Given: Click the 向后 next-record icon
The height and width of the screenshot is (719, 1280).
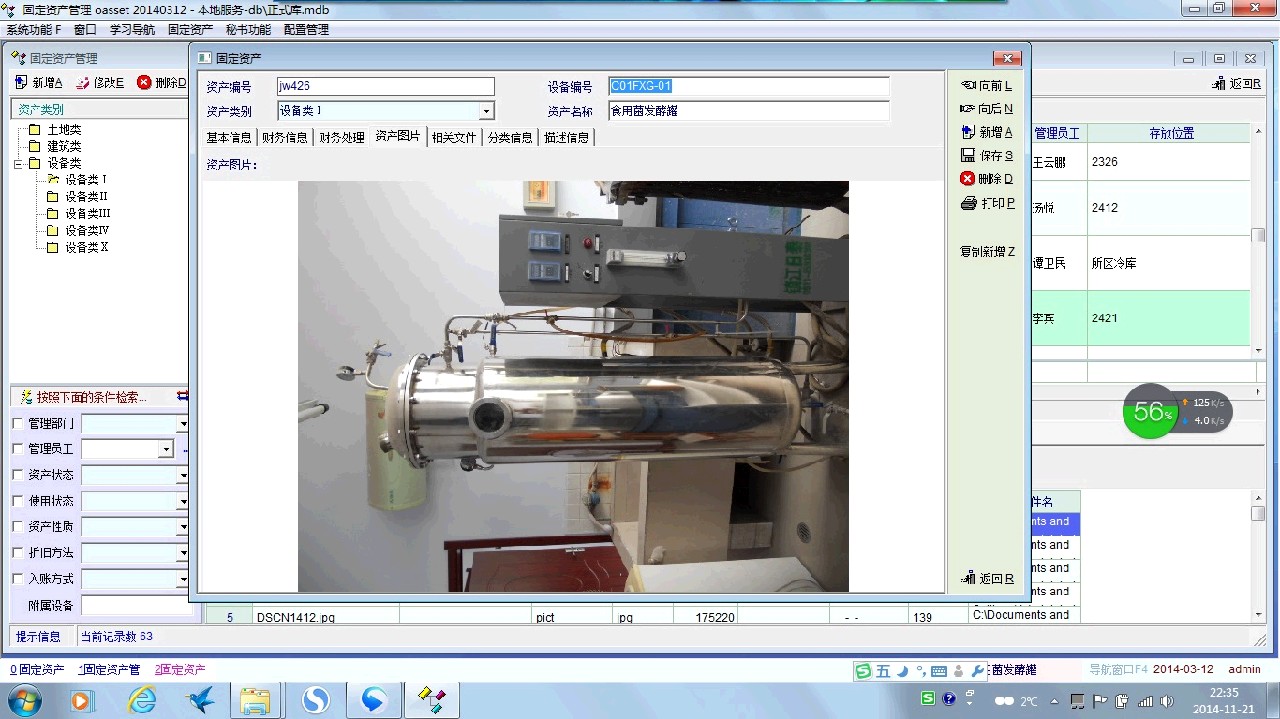Looking at the screenshot, I should point(967,109).
